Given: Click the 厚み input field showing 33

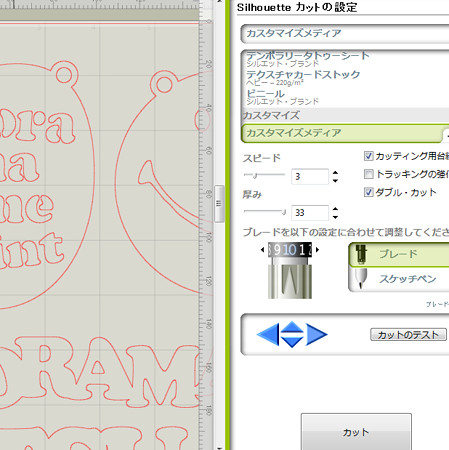Looking at the screenshot, I should (x=310, y=213).
